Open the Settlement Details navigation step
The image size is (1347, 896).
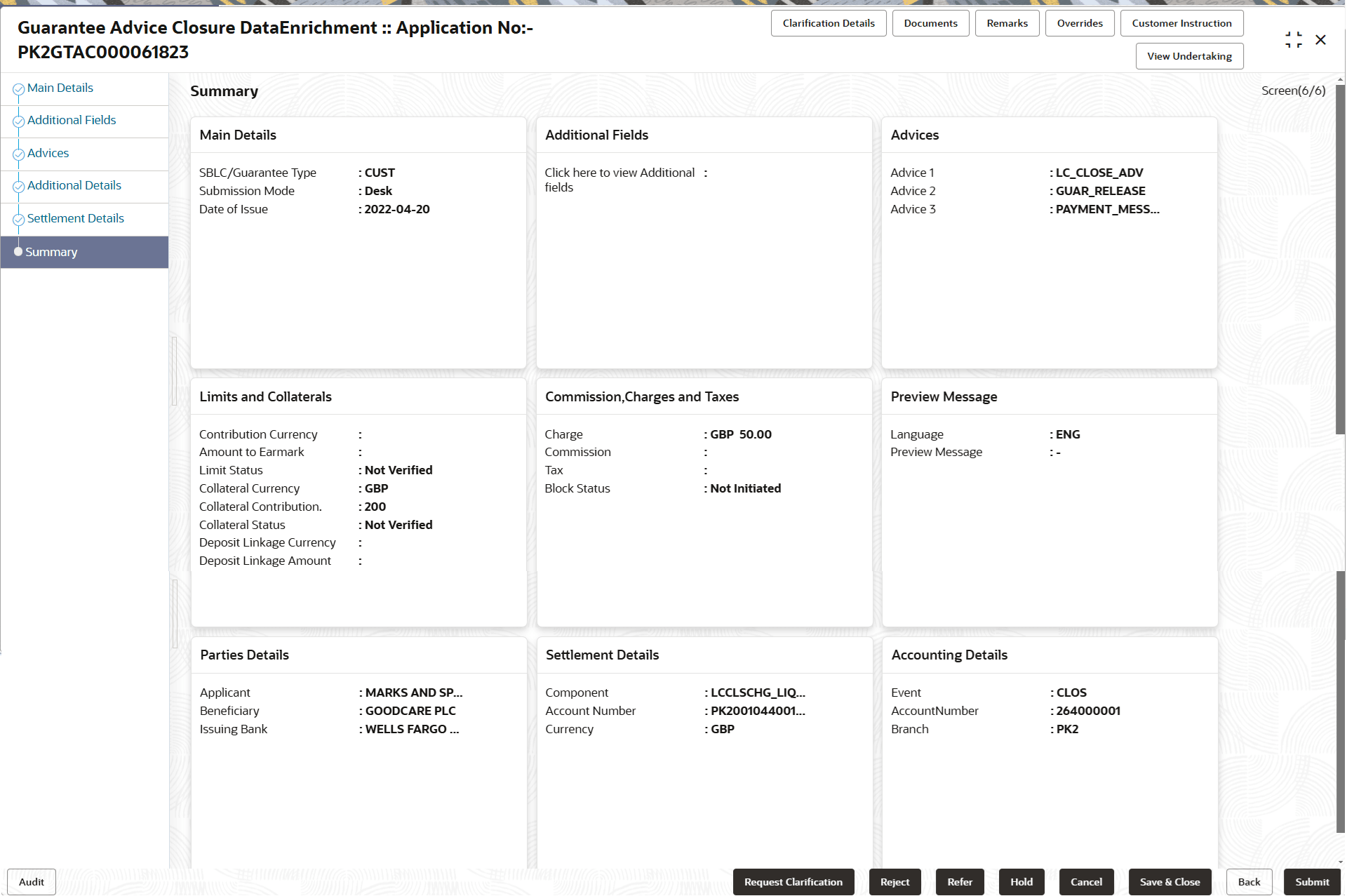pyautogui.click(x=75, y=218)
